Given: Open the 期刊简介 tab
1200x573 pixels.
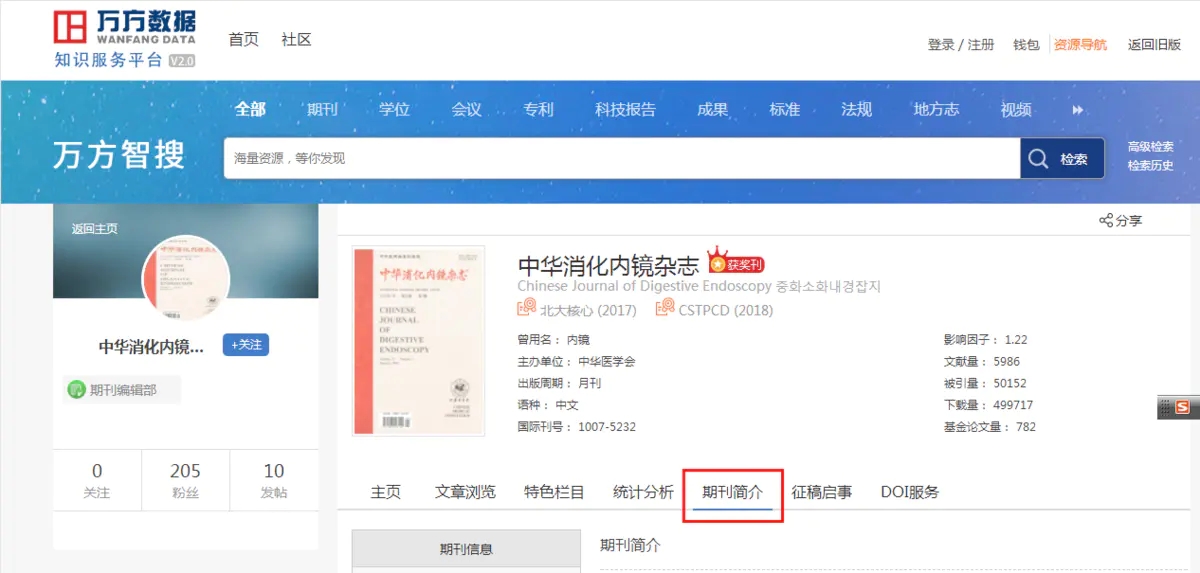Looking at the screenshot, I should coord(732,492).
